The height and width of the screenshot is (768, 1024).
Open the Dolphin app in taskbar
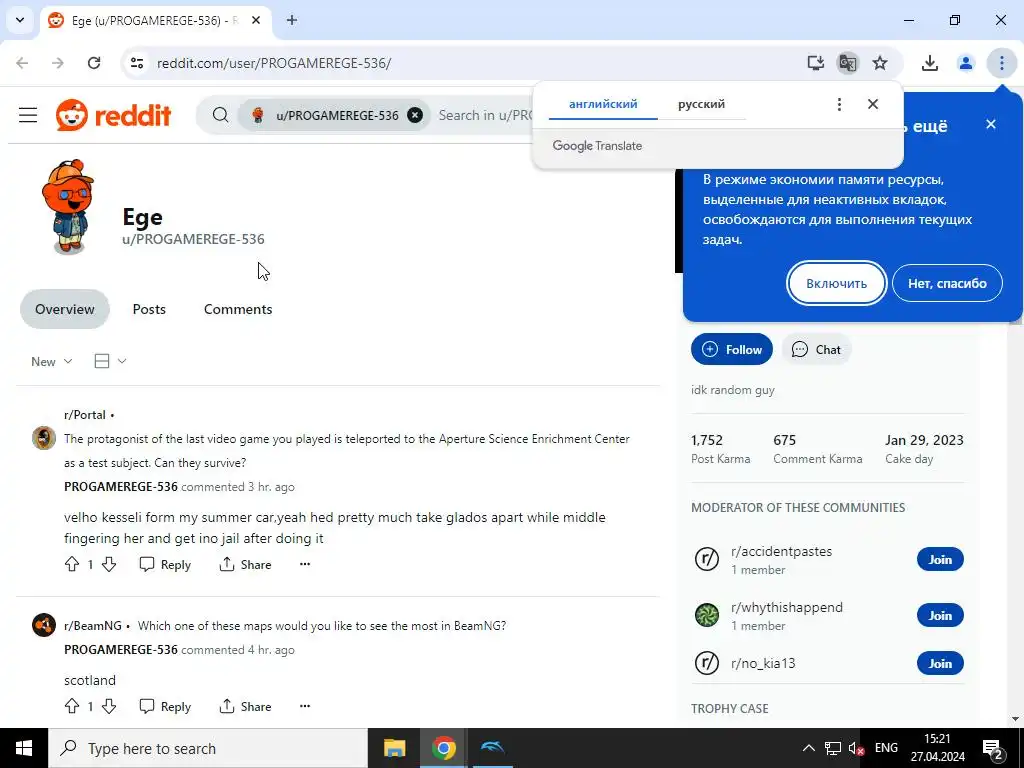point(492,748)
